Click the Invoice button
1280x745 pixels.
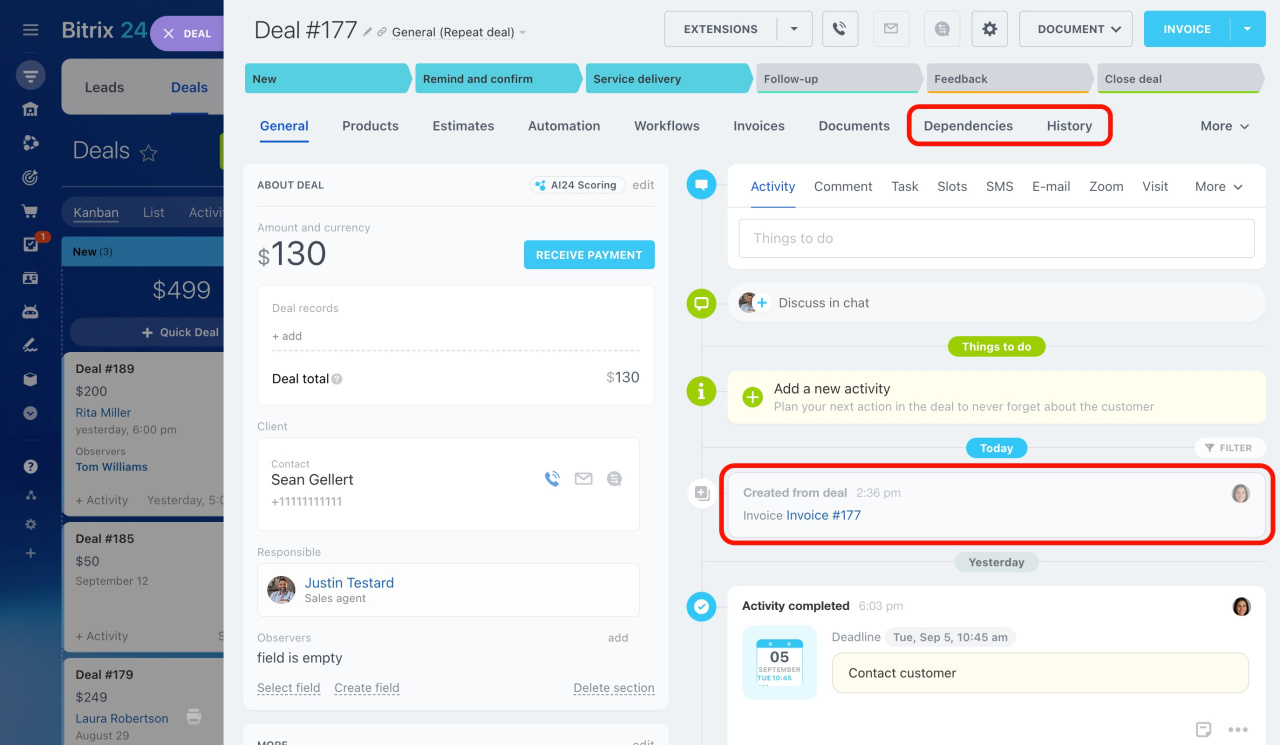(x=1187, y=29)
